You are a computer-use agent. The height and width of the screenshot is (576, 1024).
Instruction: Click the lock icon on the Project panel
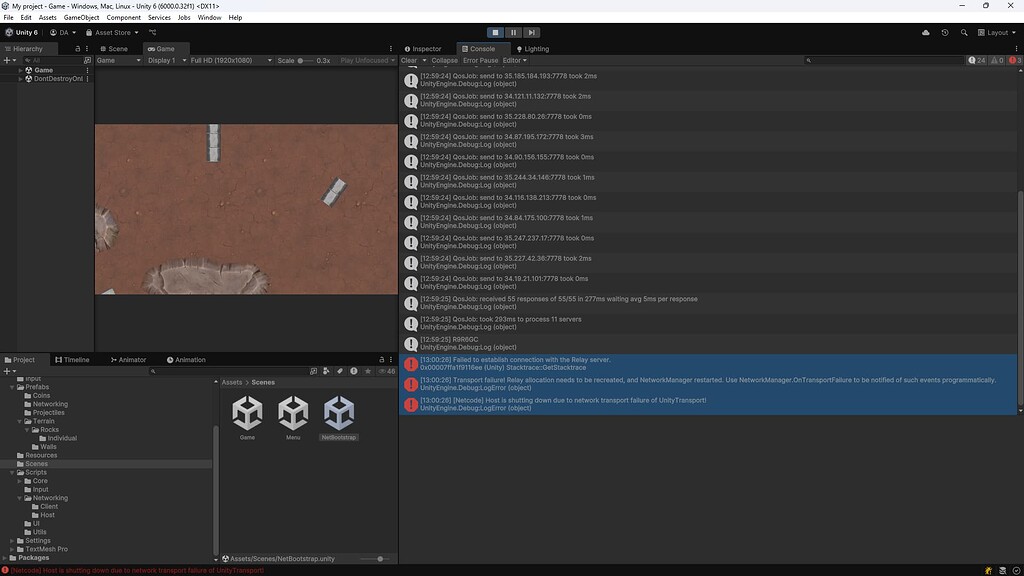[x=382, y=359]
